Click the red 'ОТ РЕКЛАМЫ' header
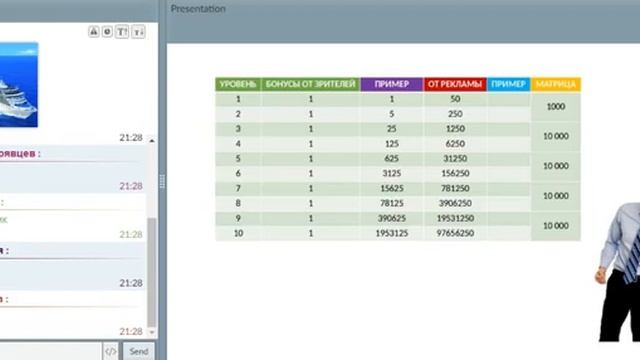640x360 pixels. 455,84
